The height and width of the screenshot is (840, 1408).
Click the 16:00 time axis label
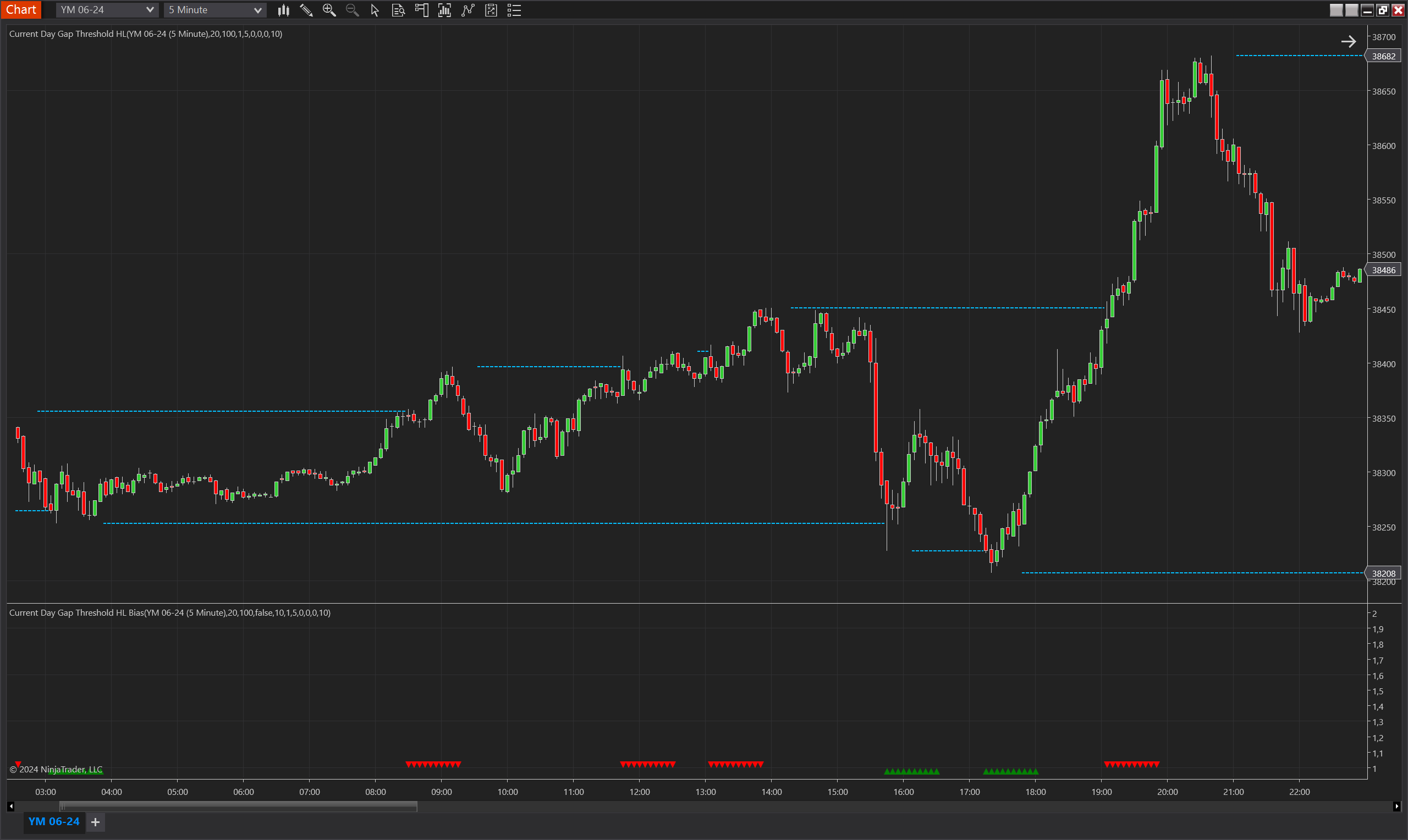click(x=904, y=792)
